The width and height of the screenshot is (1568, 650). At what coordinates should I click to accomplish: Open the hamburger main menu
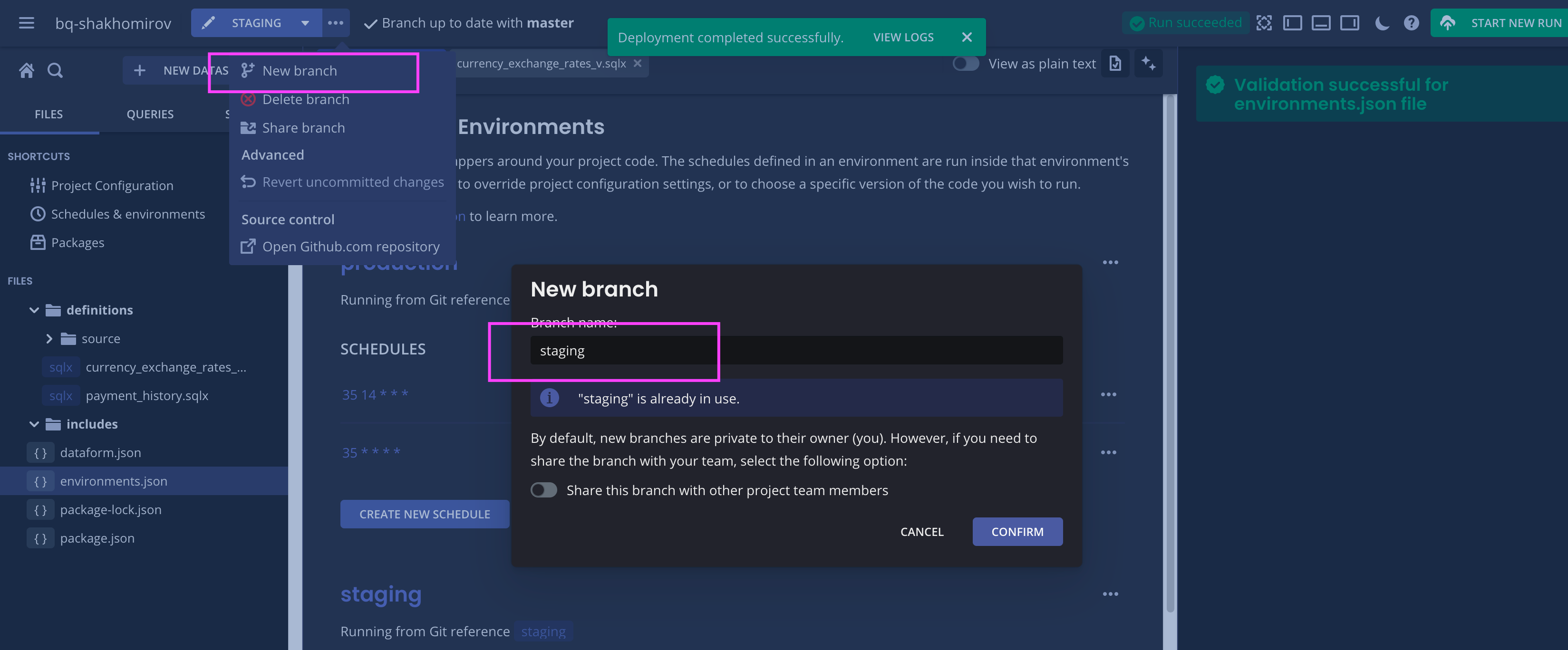click(x=26, y=23)
